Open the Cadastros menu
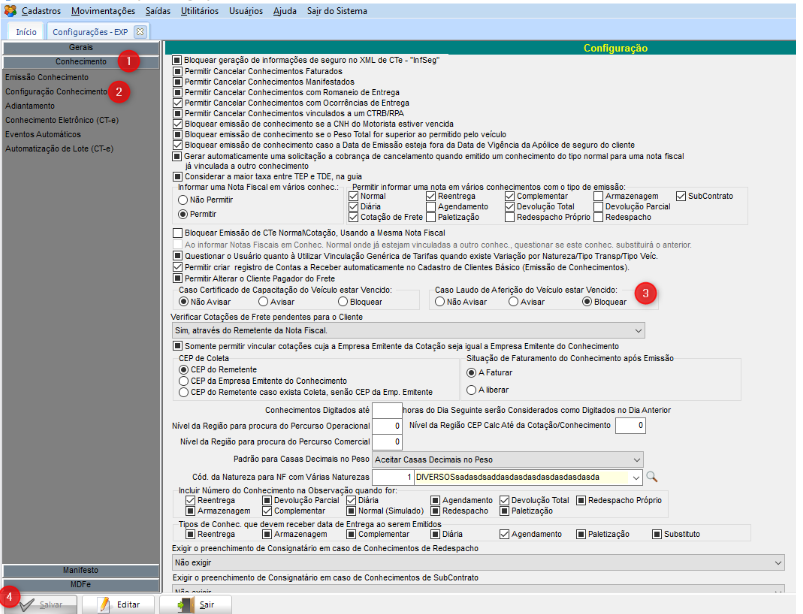803x614 pixels. pos(41,11)
